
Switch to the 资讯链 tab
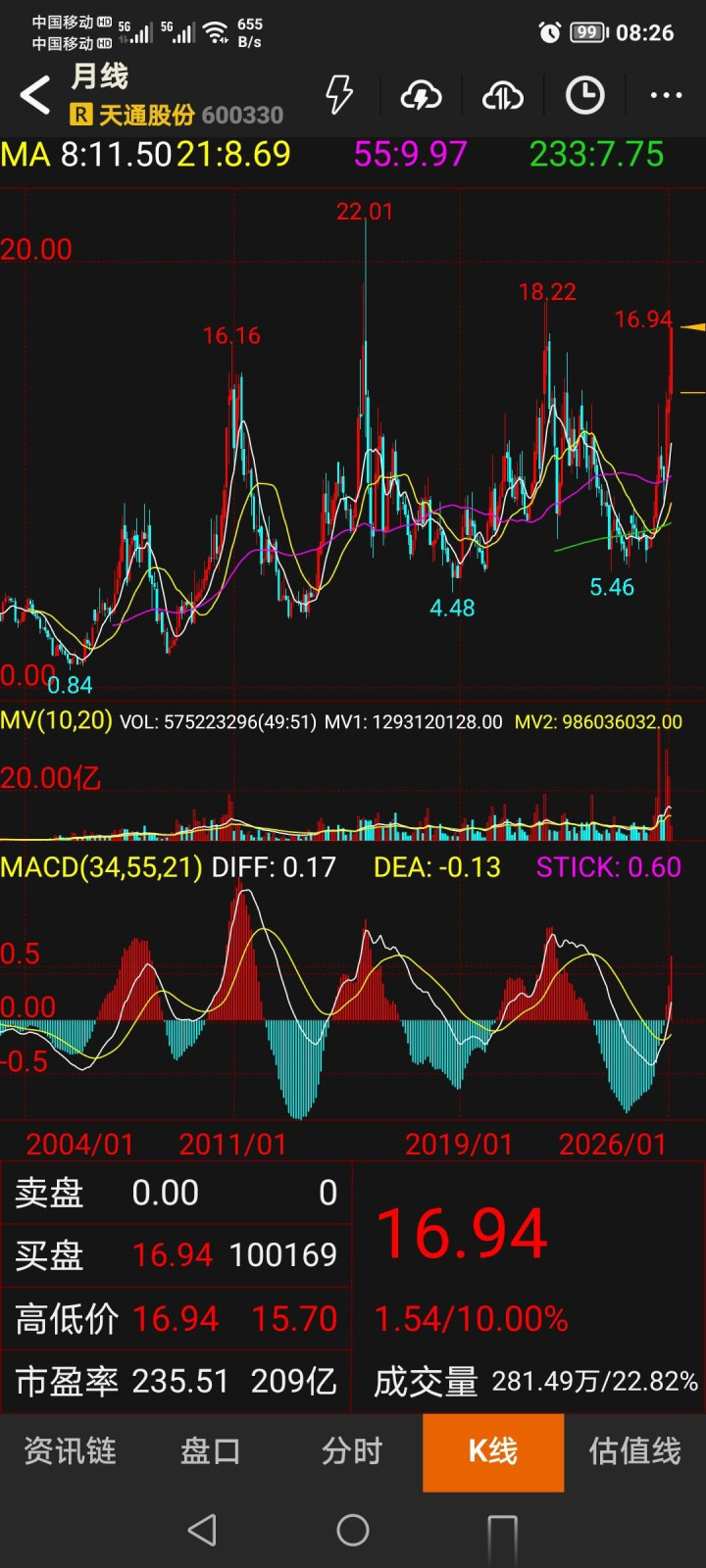click(x=70, y=1451)
